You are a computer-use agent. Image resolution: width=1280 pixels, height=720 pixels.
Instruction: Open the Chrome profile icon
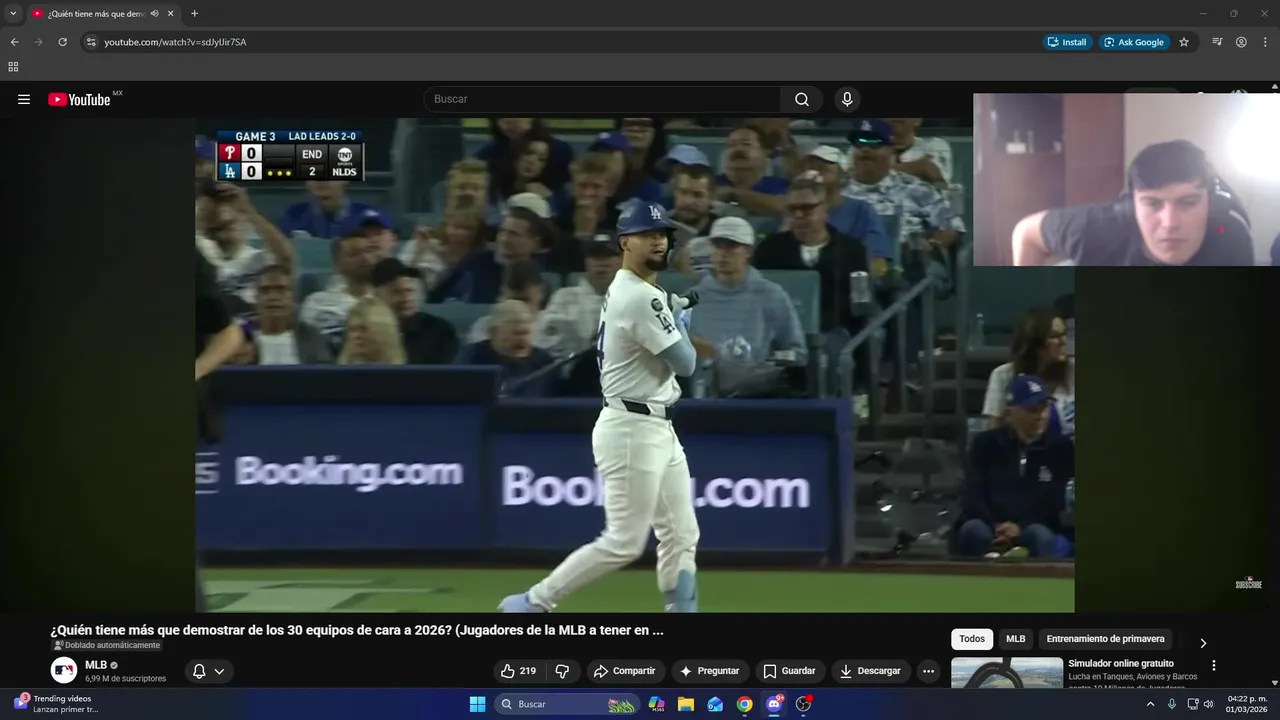[1241, 42]
